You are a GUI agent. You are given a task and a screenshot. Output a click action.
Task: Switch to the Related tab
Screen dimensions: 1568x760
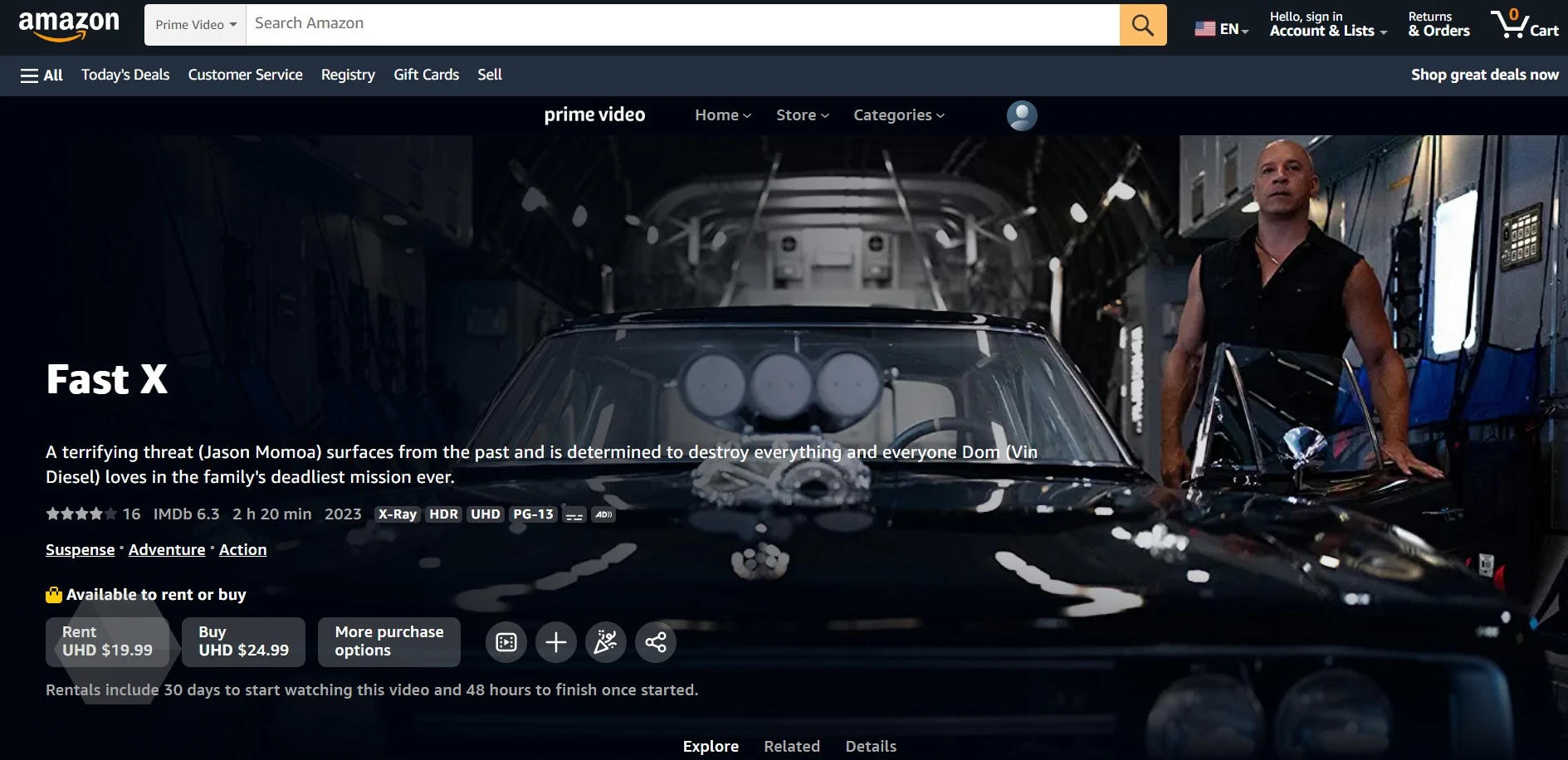coord(791,746)
